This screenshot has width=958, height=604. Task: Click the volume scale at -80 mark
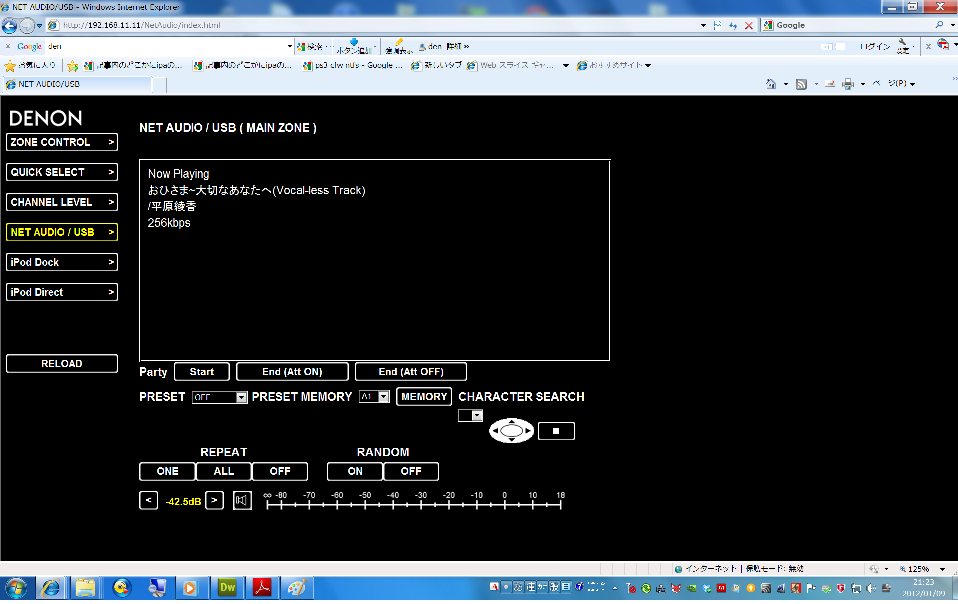(x=281, y=504)
